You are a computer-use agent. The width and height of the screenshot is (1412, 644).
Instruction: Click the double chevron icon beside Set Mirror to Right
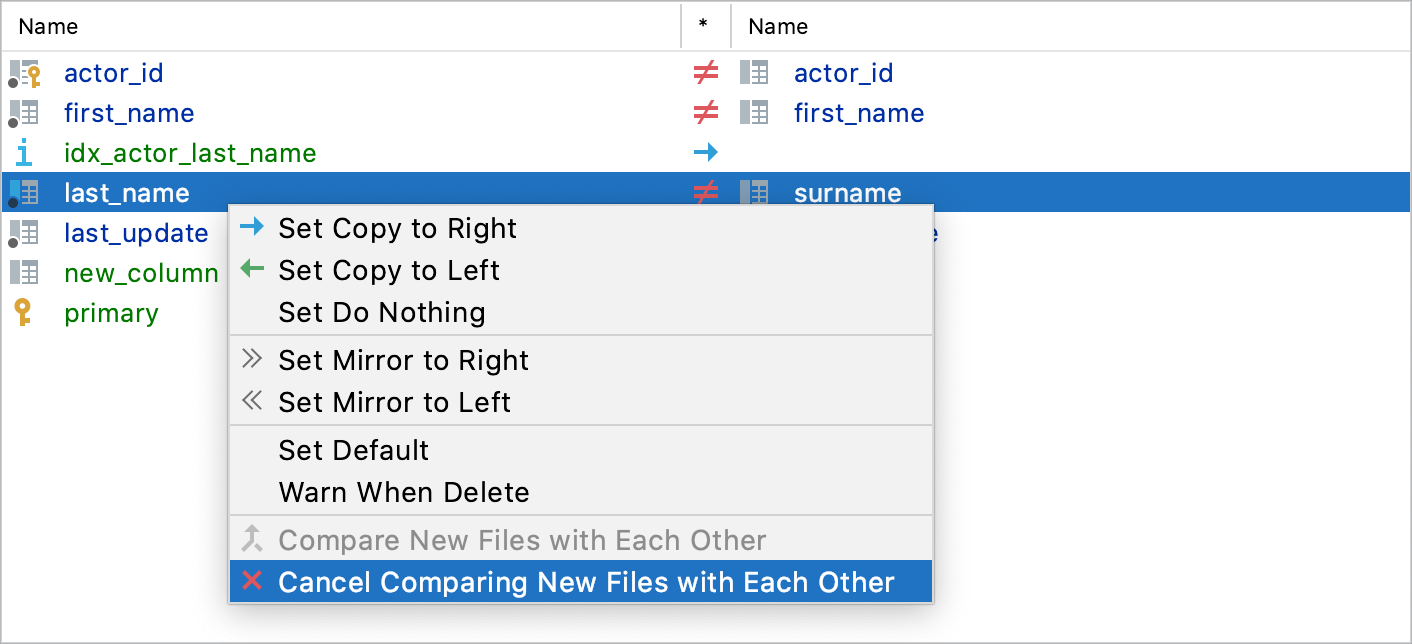pos(252,360)
